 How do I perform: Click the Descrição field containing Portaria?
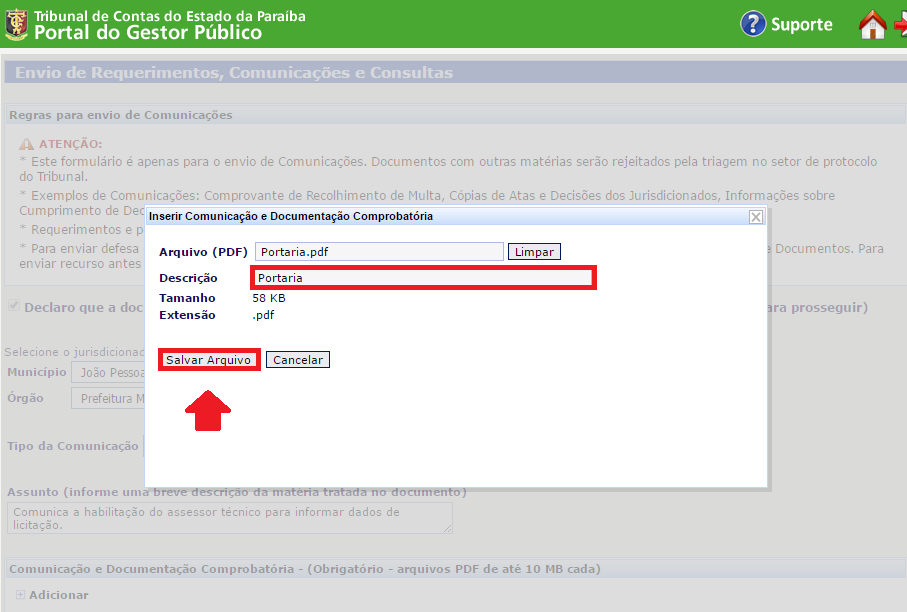(x=422, y=278)
